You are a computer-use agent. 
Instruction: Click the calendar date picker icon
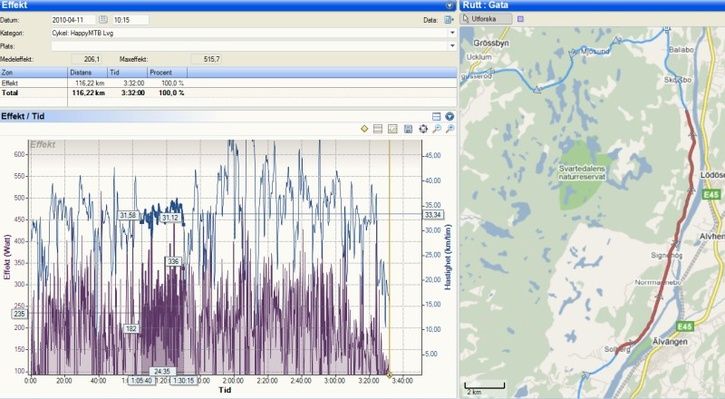point(103,20)
